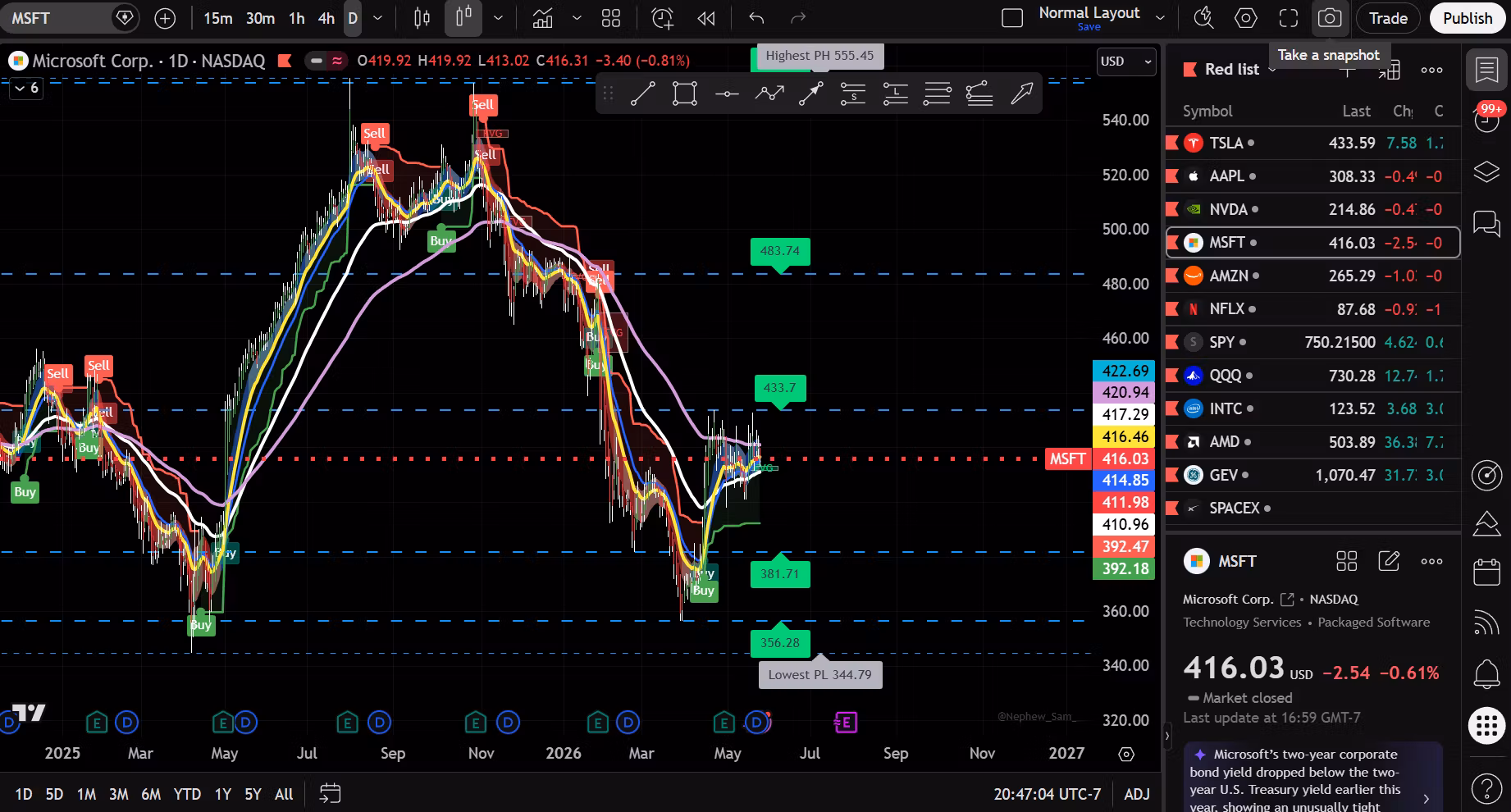The height and width of the screenshot is (812, 1511).
Task: Select the 4h timeframe
Action: 326,18
